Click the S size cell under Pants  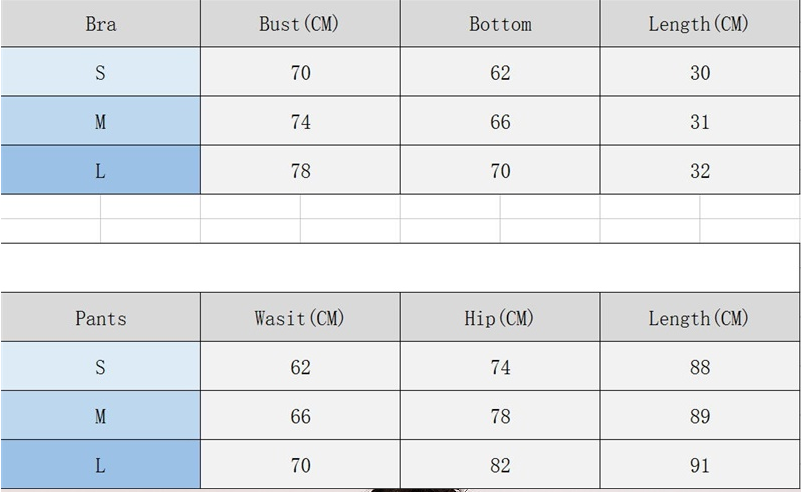point(100,367)
